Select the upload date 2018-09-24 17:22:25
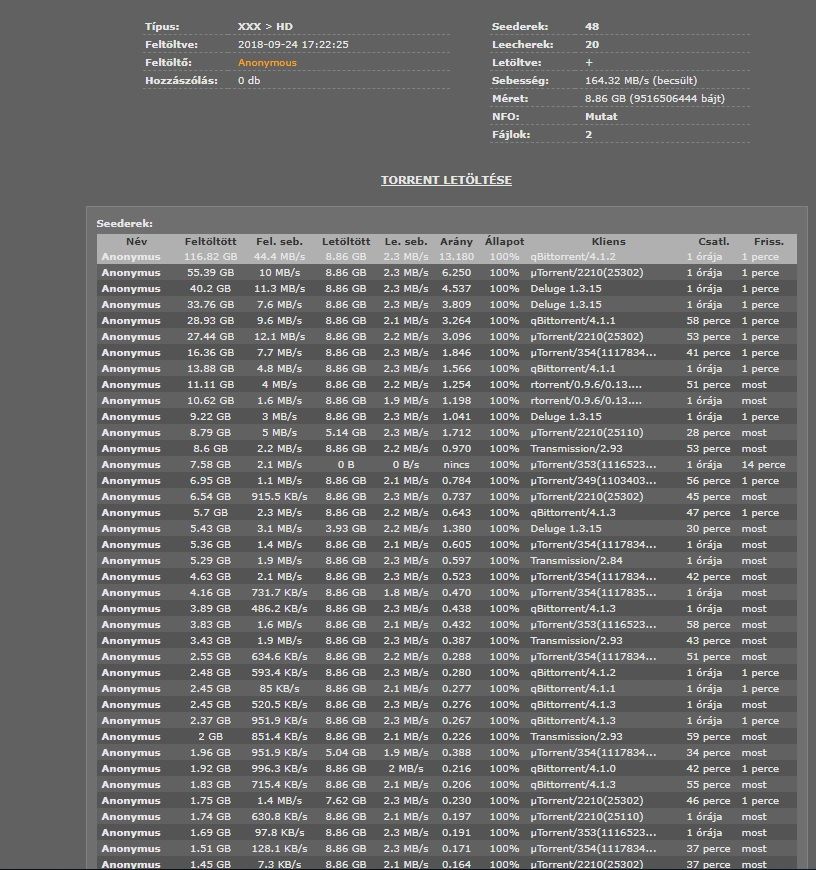816x870 pixels. (x=293, y=44)
